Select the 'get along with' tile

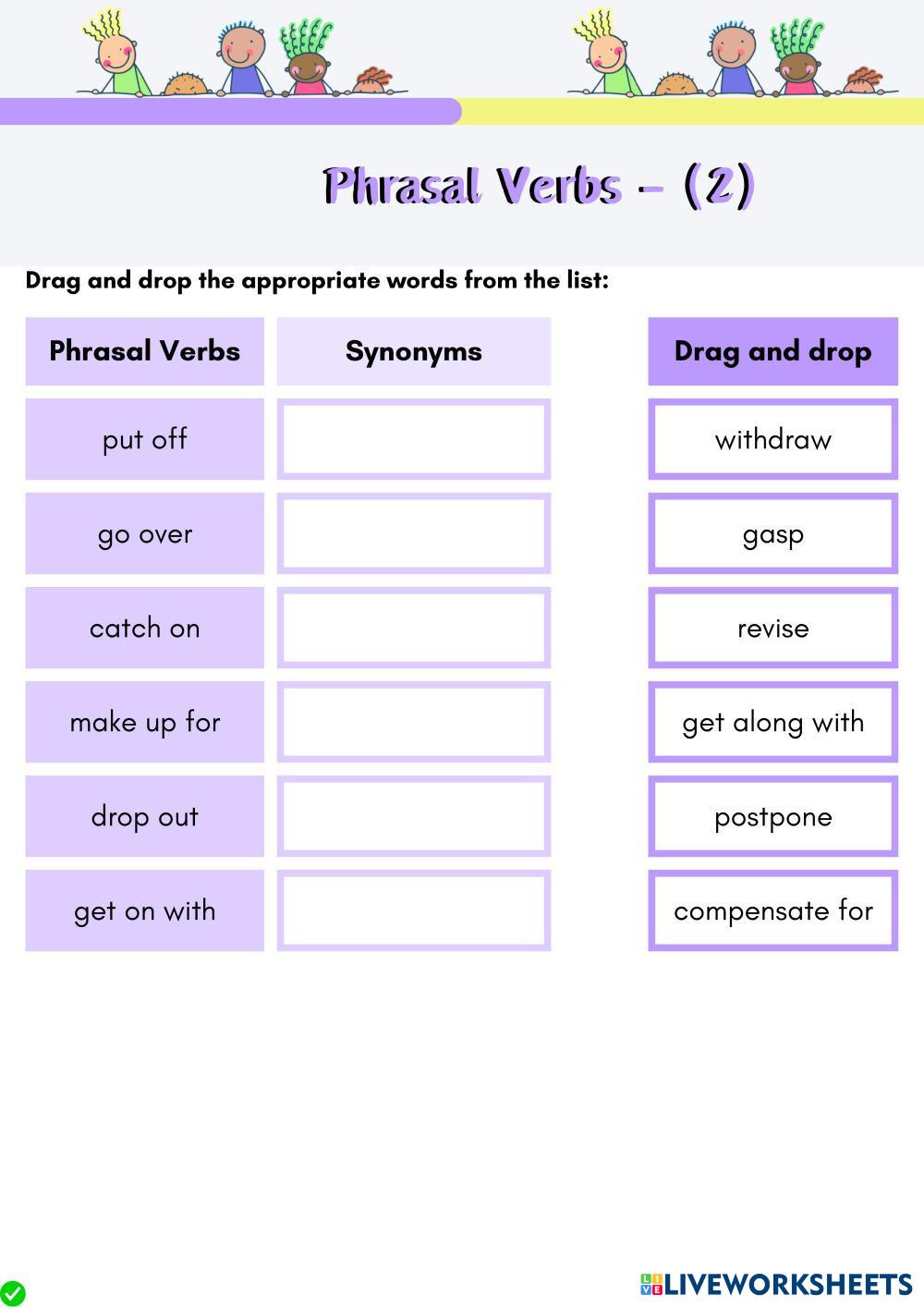pos(772,722)
